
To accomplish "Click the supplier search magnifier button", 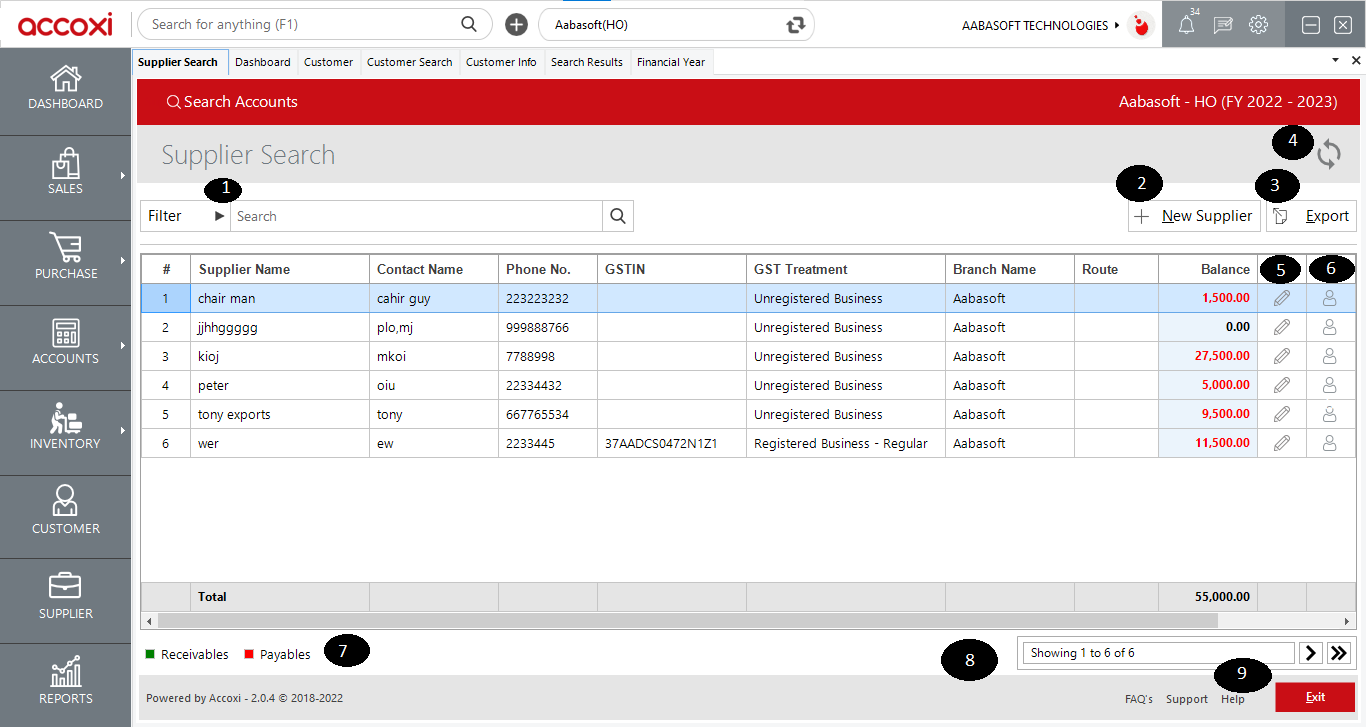I will click(x=618, y=216).
